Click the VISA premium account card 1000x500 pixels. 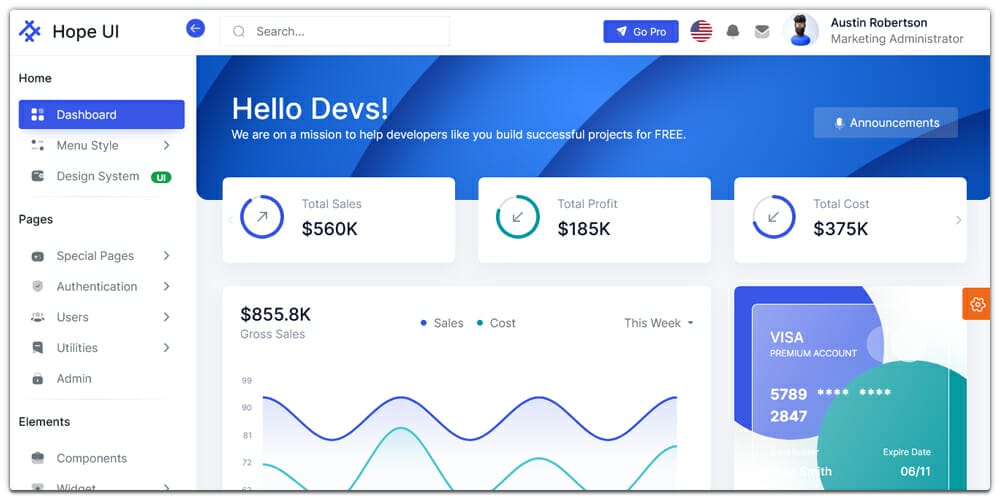point(850,388)
